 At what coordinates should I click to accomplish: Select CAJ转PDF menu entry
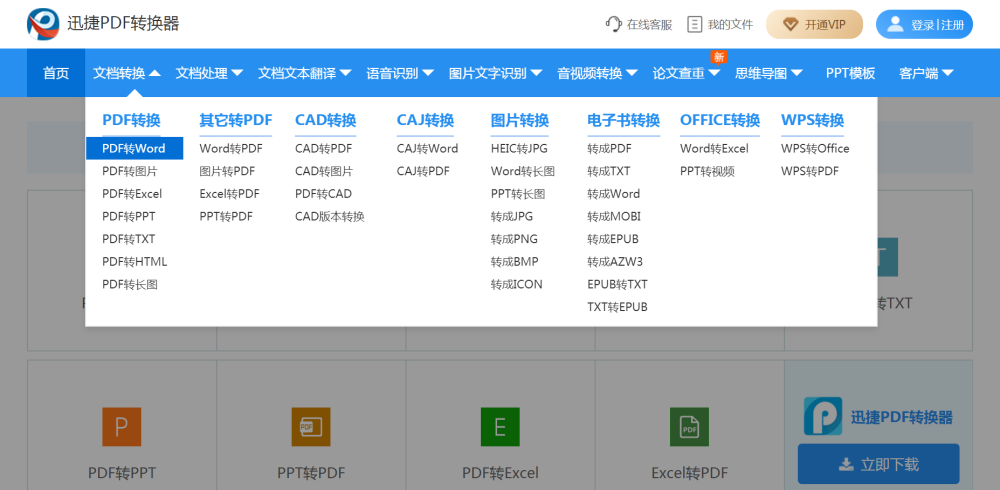coord(423,171)
